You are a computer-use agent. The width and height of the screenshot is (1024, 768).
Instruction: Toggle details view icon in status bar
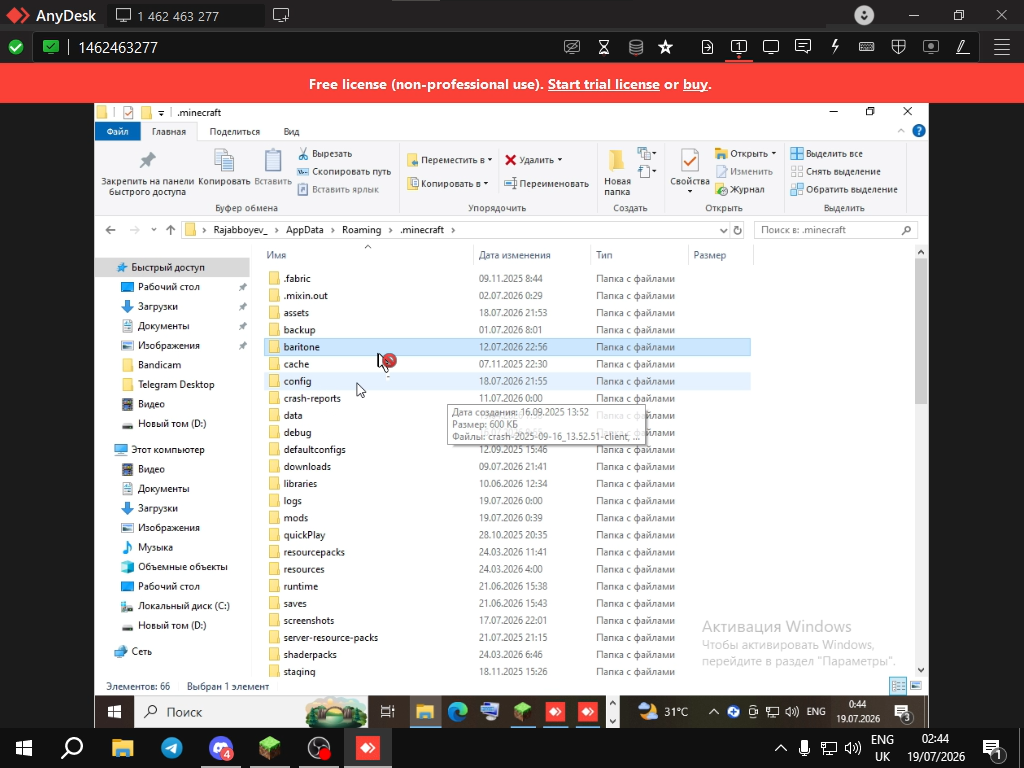(898, 686)
